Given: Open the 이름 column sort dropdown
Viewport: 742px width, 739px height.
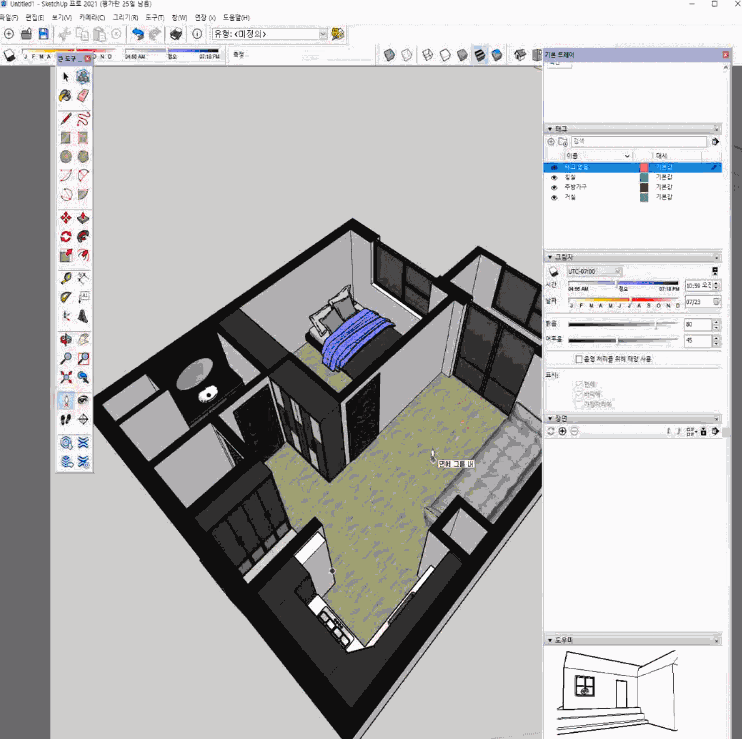Looking at the screenshot, I should pyautogui.click(x=627, y=156).
